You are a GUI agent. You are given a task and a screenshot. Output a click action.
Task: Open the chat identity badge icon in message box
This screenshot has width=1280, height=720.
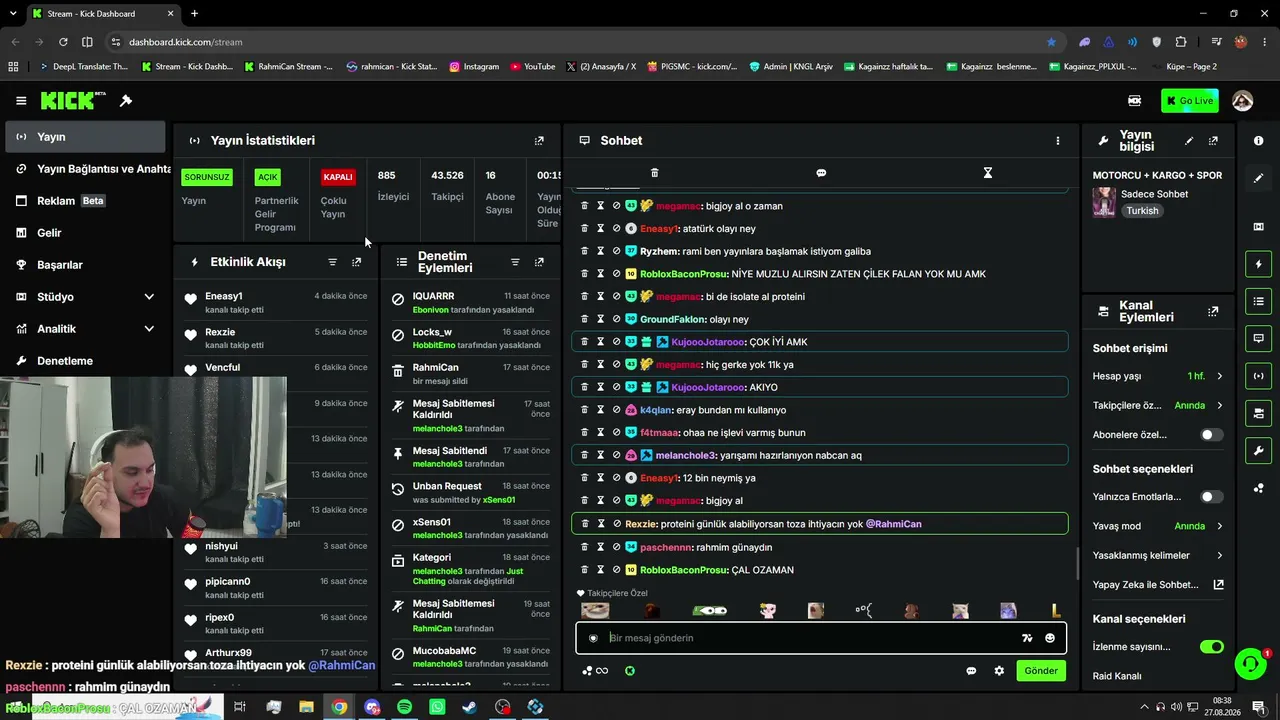tap(593, 638)
